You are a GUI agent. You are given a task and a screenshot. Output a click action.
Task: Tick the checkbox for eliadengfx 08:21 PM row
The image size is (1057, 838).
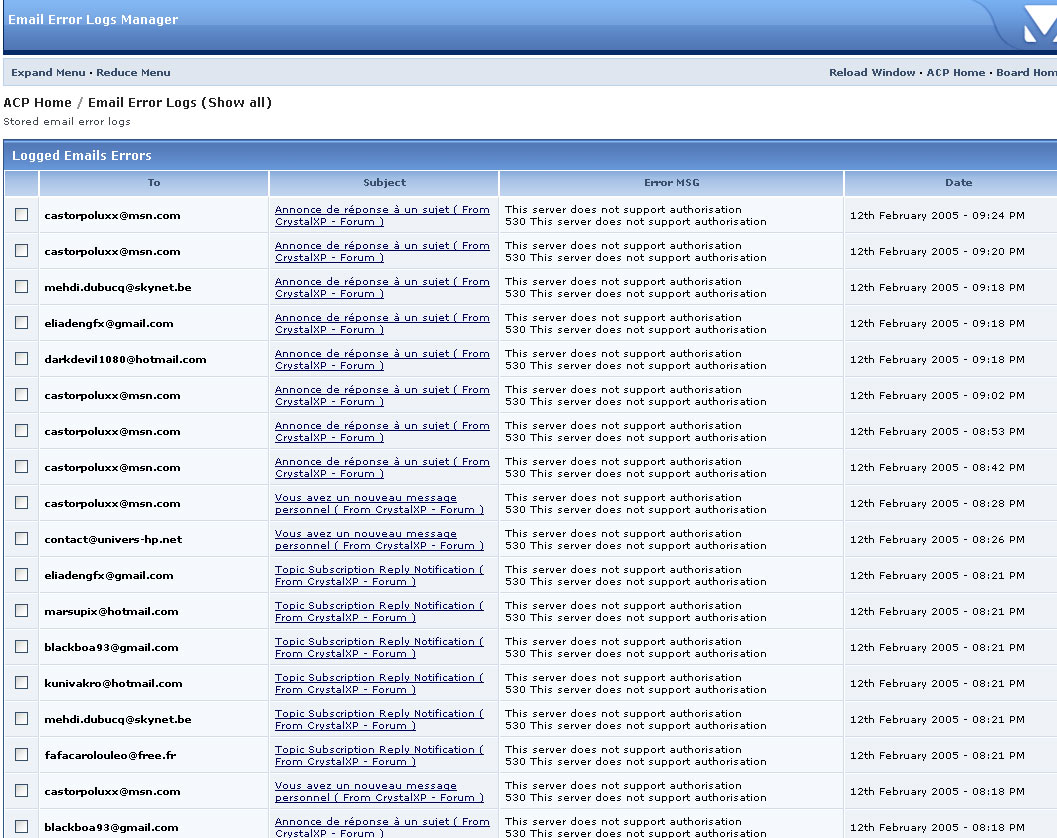(22, 574)
